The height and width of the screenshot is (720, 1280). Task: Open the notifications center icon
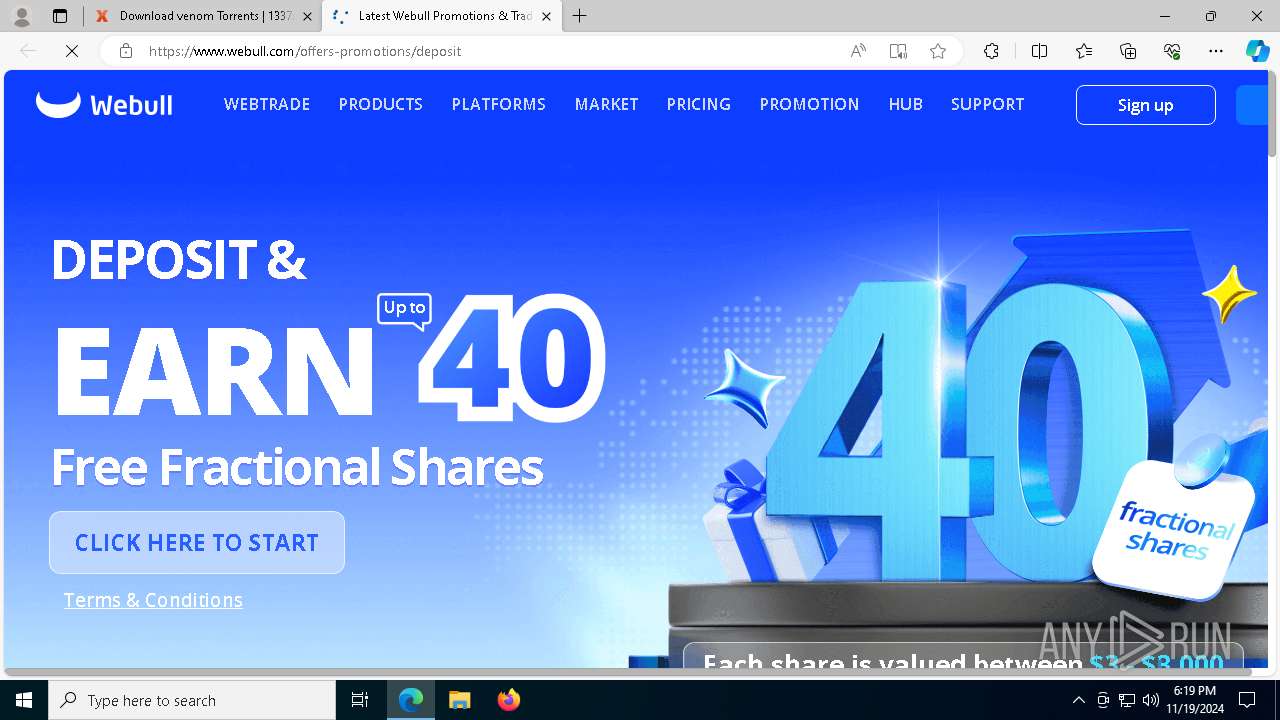[1247, 700]
